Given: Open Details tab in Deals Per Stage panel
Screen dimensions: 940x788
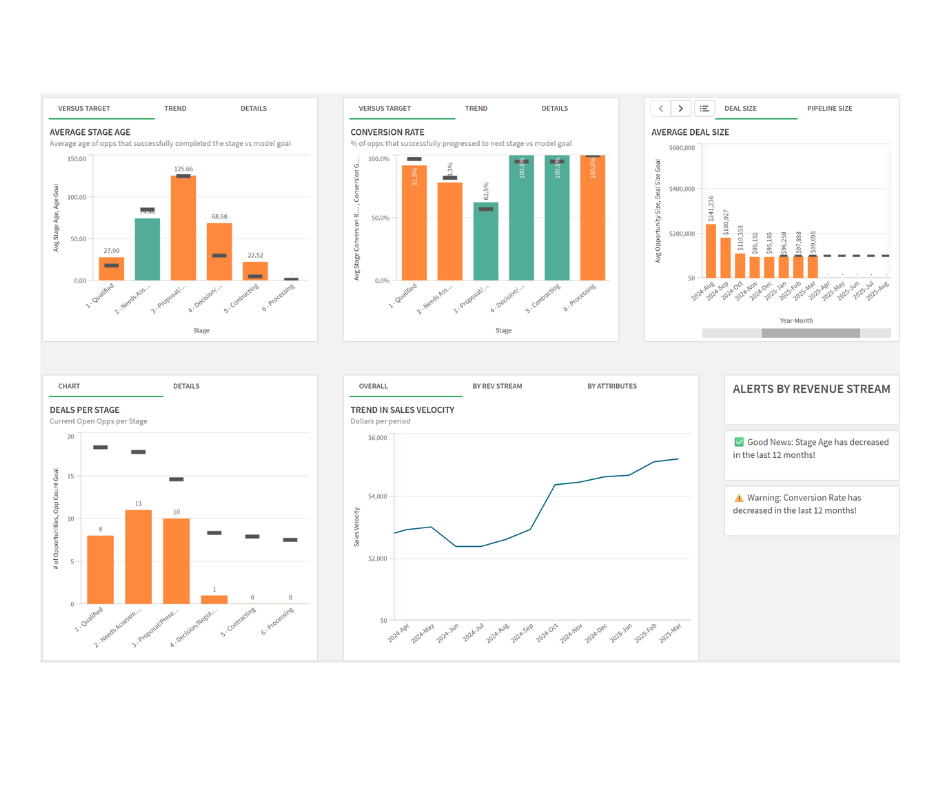Looking at the screenshot, I should [x=186, y=385].
